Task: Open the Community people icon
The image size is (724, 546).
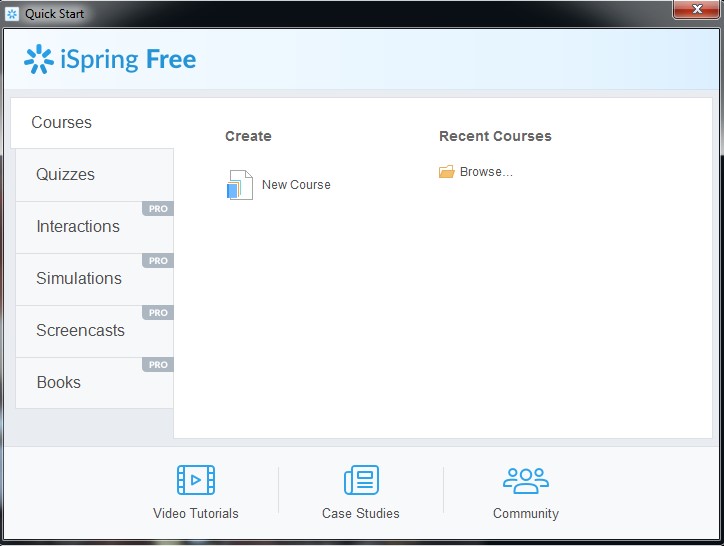Action: tap(525, 480)
